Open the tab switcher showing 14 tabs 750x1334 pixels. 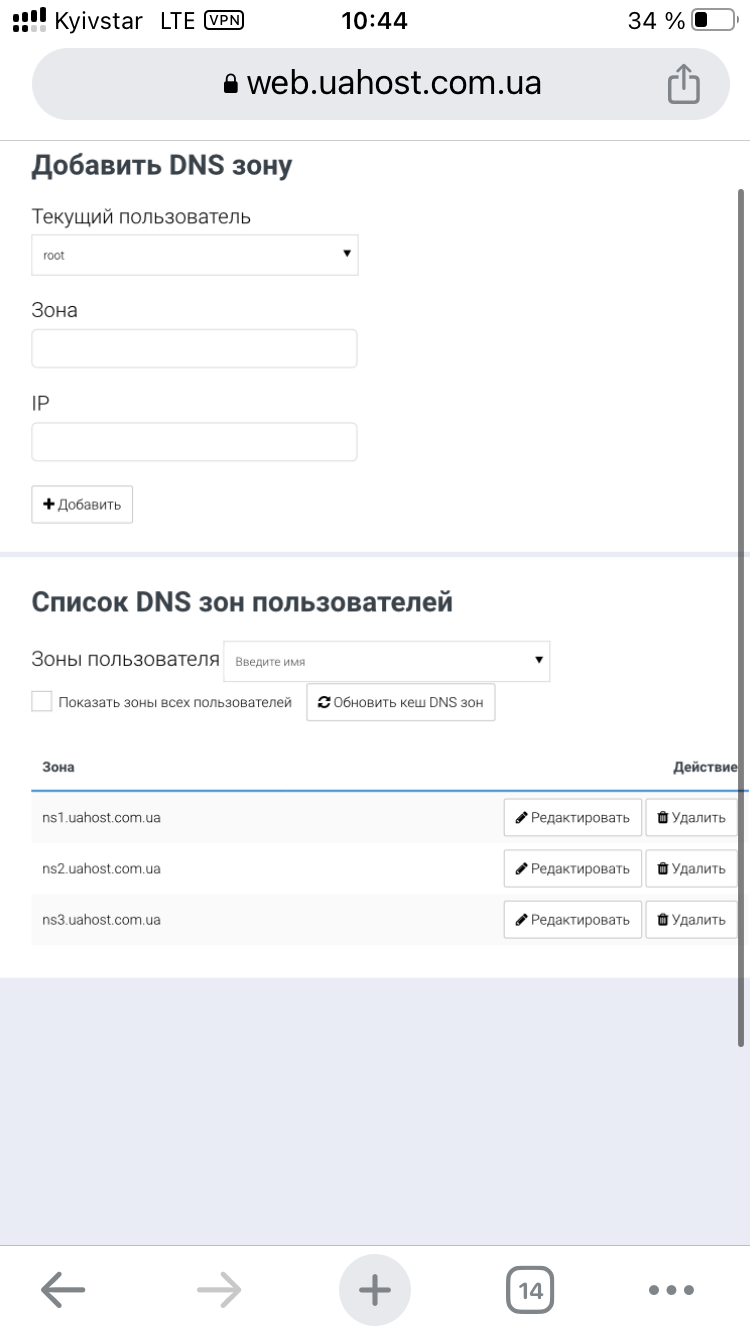pyautogui.click(x=530, y=1290)
